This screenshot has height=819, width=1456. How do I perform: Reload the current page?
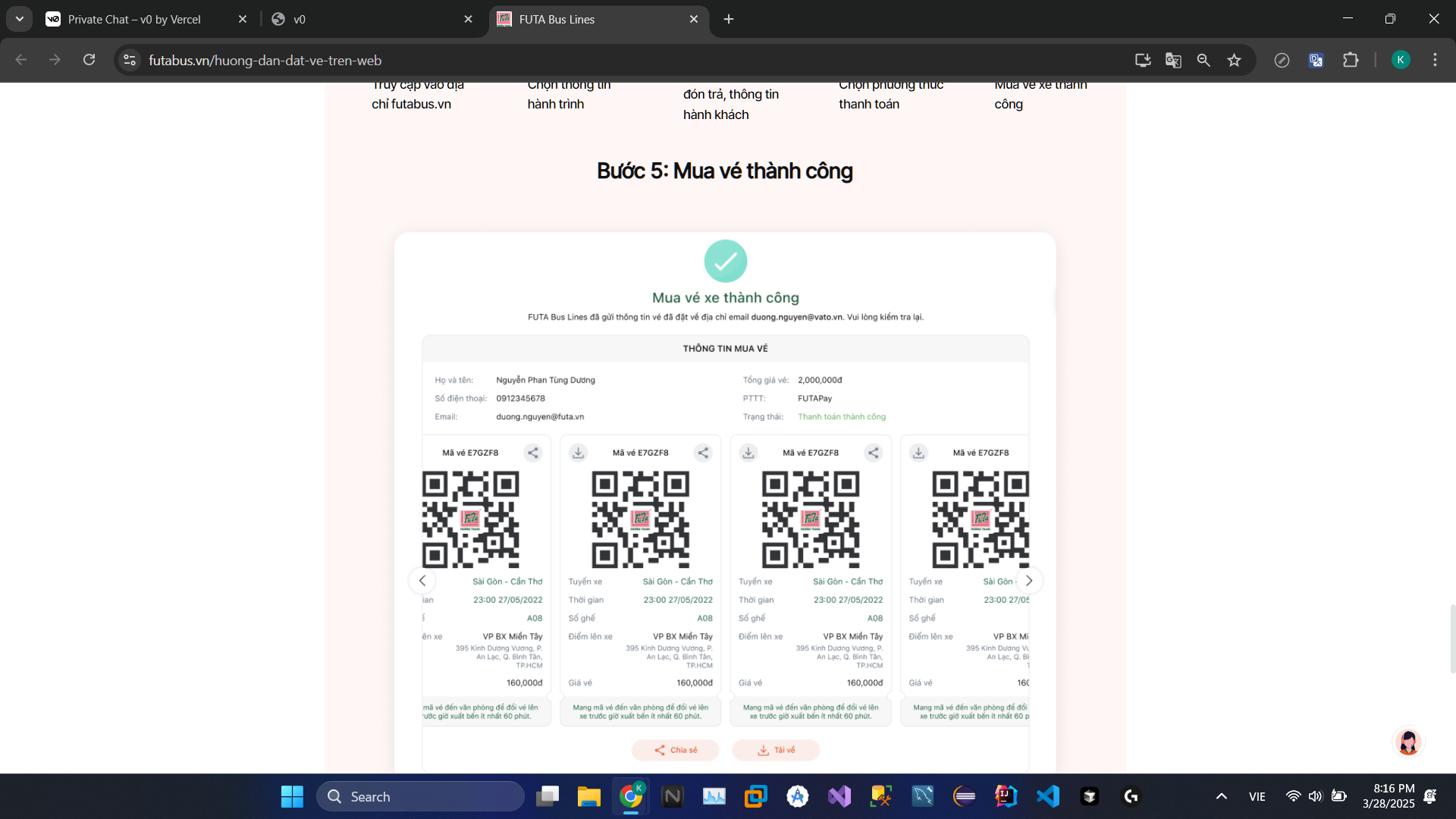click(x=89, y=60)
